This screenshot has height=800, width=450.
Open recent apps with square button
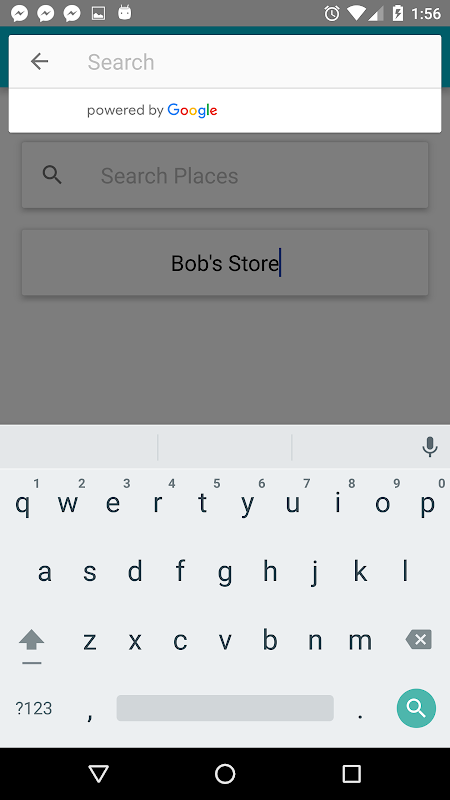(352, 774)
